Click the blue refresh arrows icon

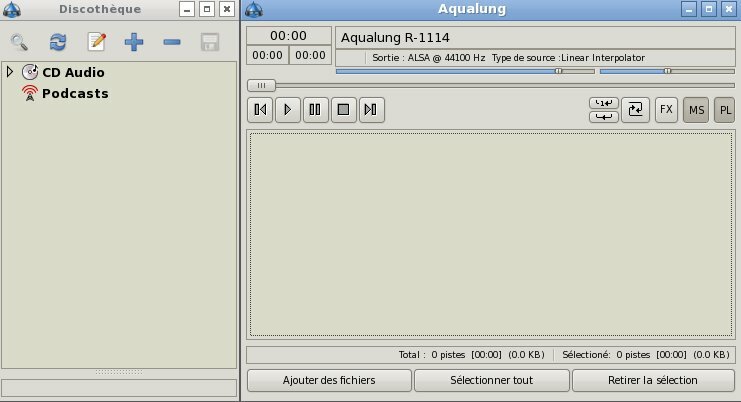point(58,42)
